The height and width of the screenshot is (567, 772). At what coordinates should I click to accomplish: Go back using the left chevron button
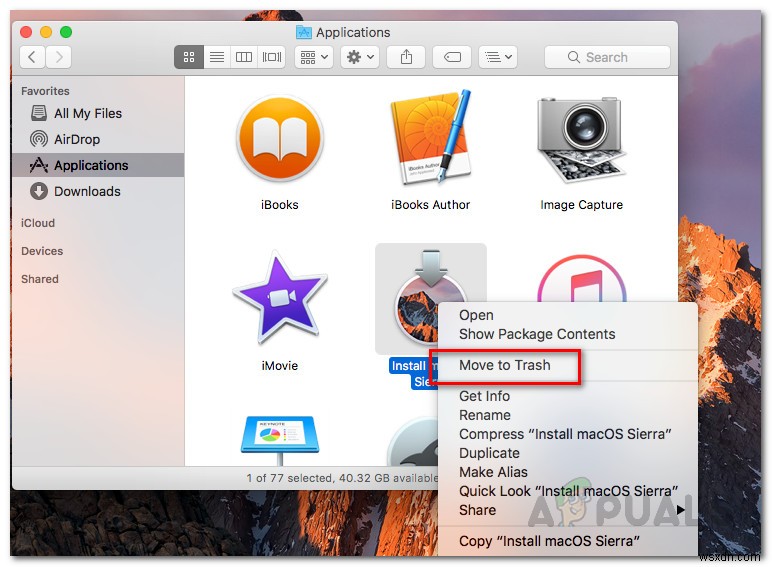[x=32, y=57]
